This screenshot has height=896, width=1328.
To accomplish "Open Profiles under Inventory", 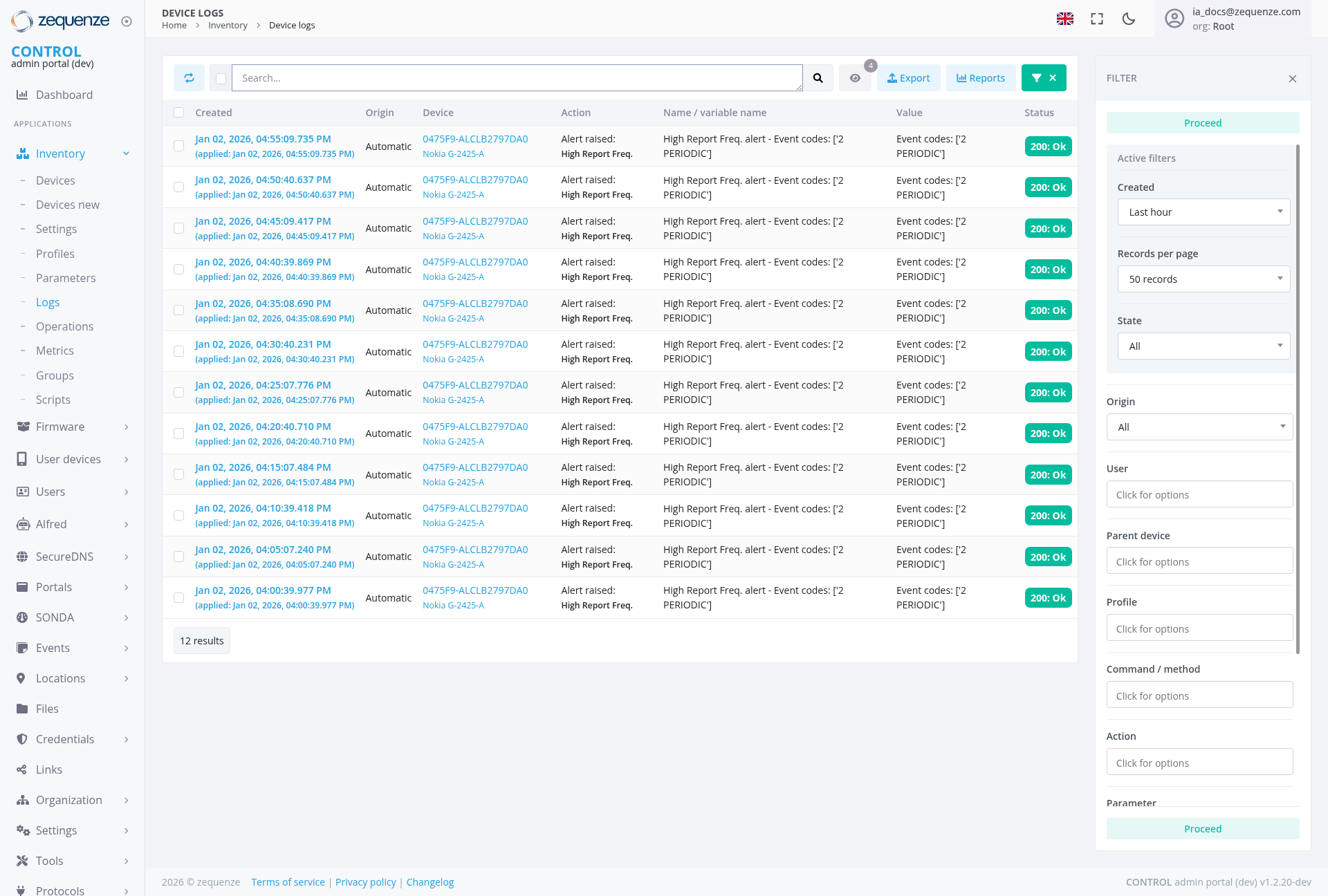I will (x=55, y=254).
